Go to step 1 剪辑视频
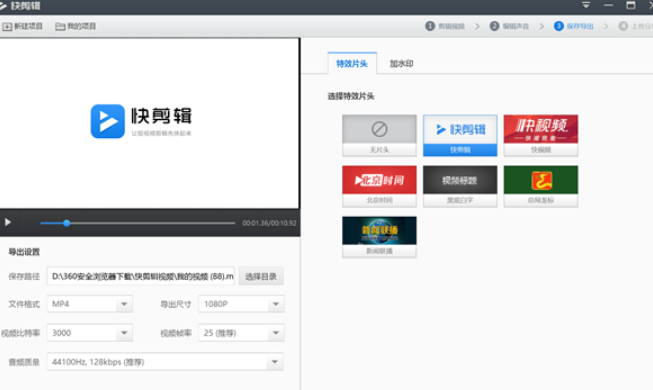Screen dimensions: 653x390 click(445, 26)
